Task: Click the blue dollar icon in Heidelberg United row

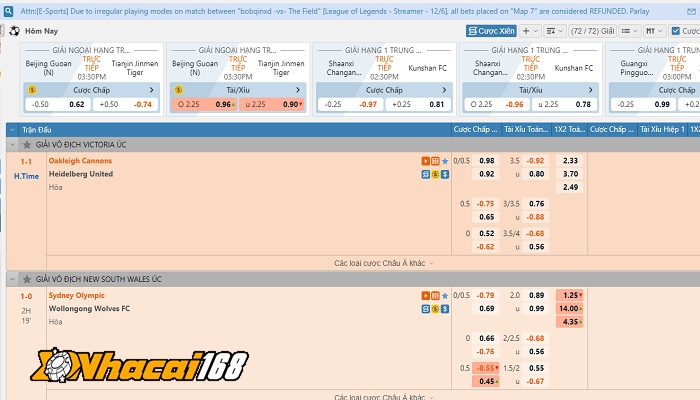Action: [x=445, y=175]
